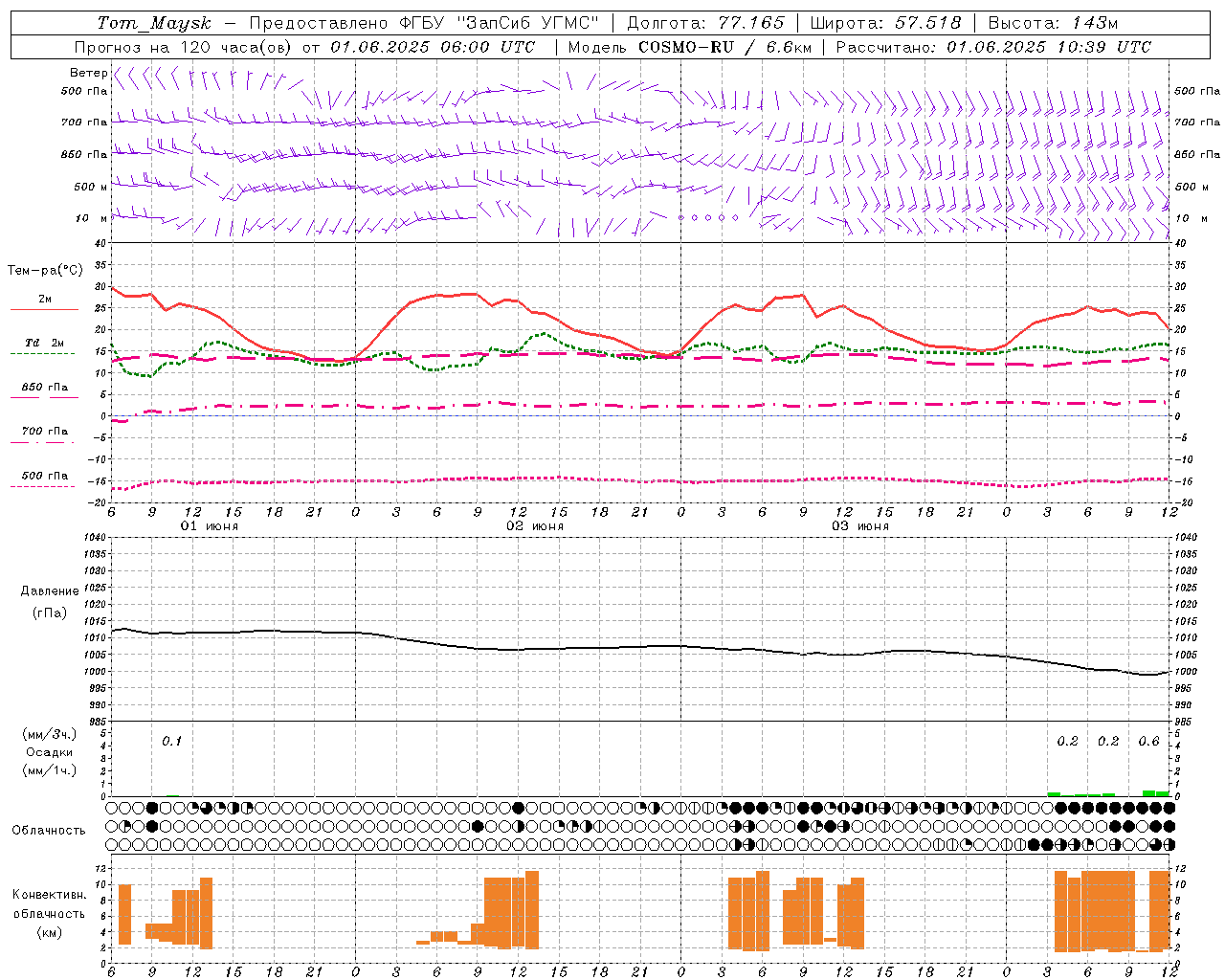
Task: Click the Рассчитано calculation timestamp
Action: 993,47
